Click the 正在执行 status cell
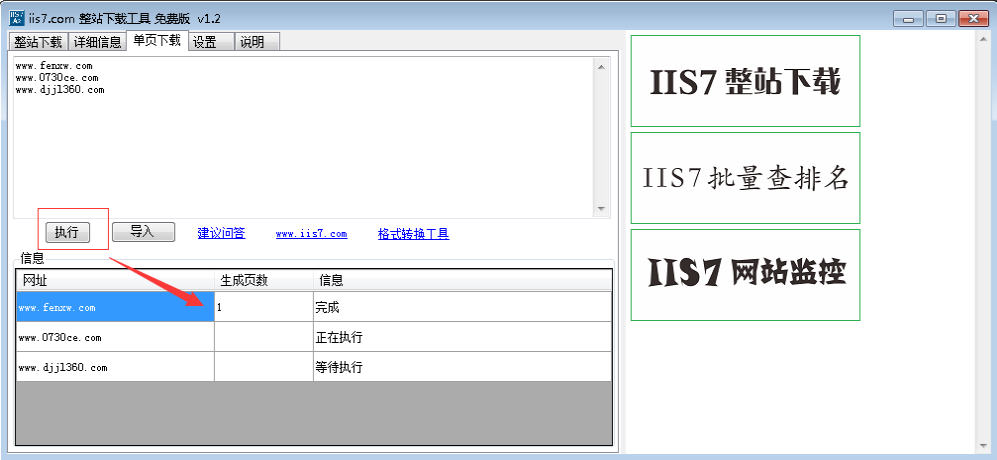The width and height of the screenshot is (997, 460). [x=462, y=337]
